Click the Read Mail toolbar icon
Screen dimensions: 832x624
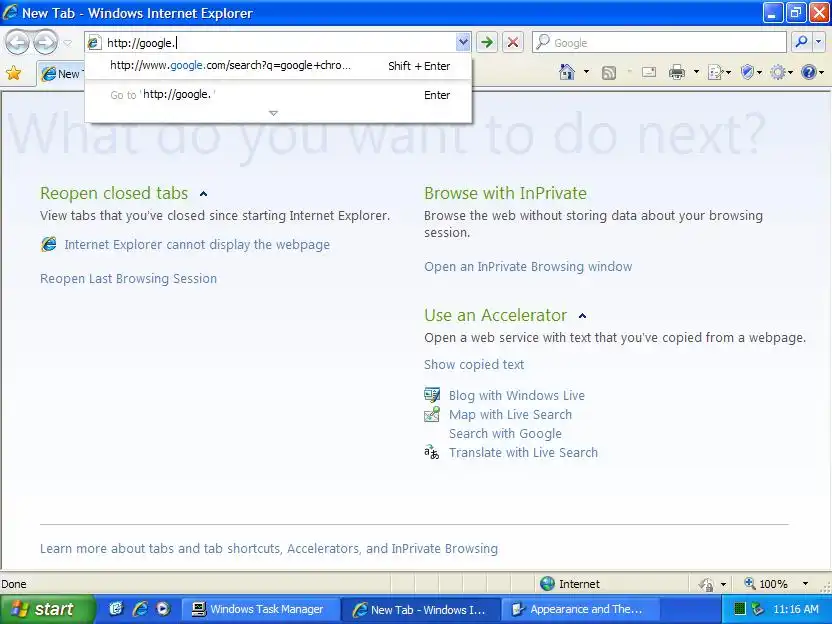tap(648, 72)
